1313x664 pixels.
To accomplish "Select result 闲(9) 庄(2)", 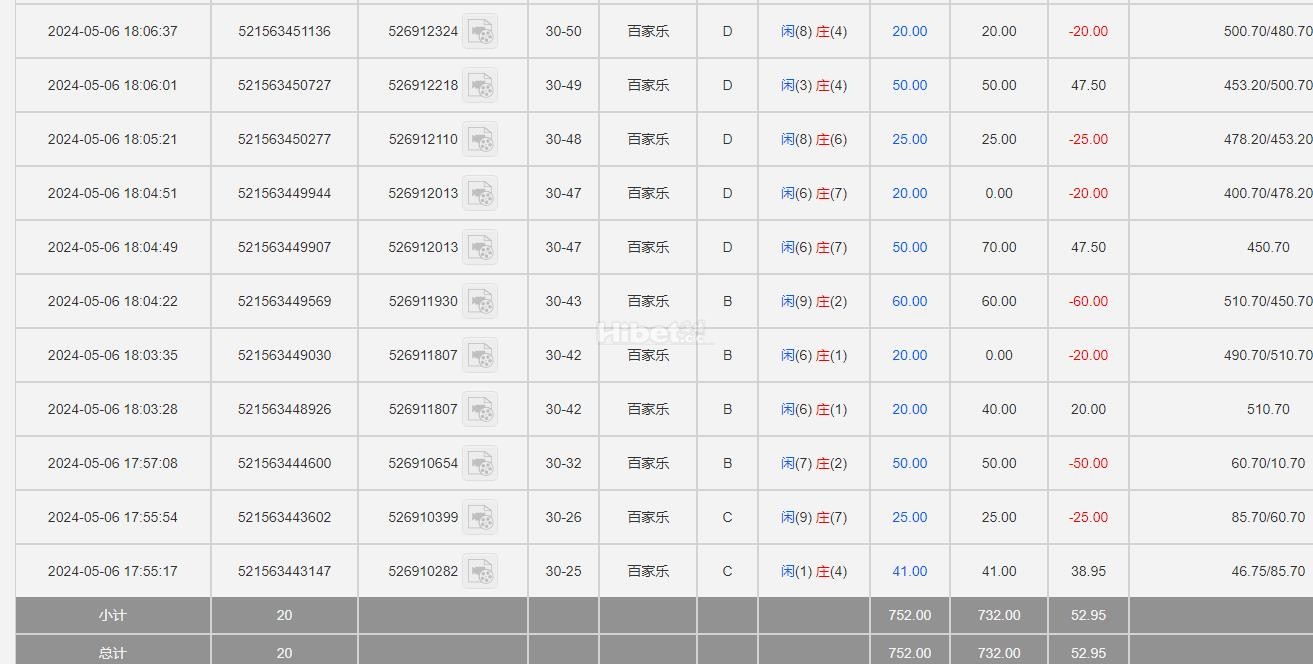I will tap(814, 301).
